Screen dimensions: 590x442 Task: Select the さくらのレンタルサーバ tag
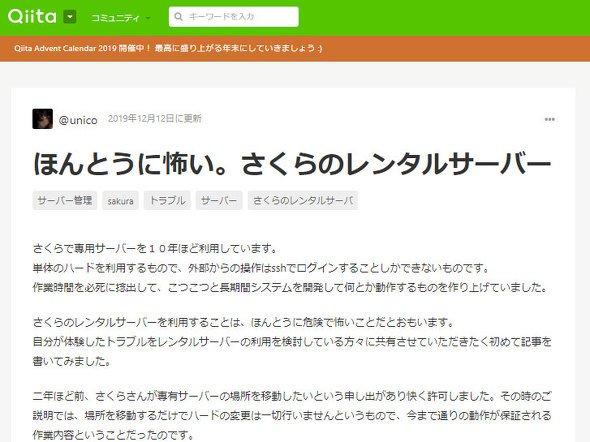[x=303, y=200]
